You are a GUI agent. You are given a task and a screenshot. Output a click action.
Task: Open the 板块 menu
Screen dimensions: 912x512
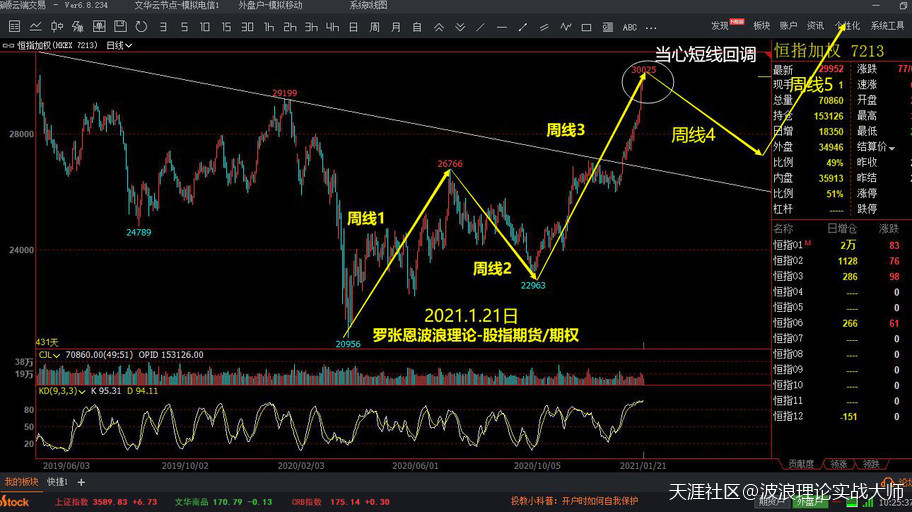tap(761, 26)
